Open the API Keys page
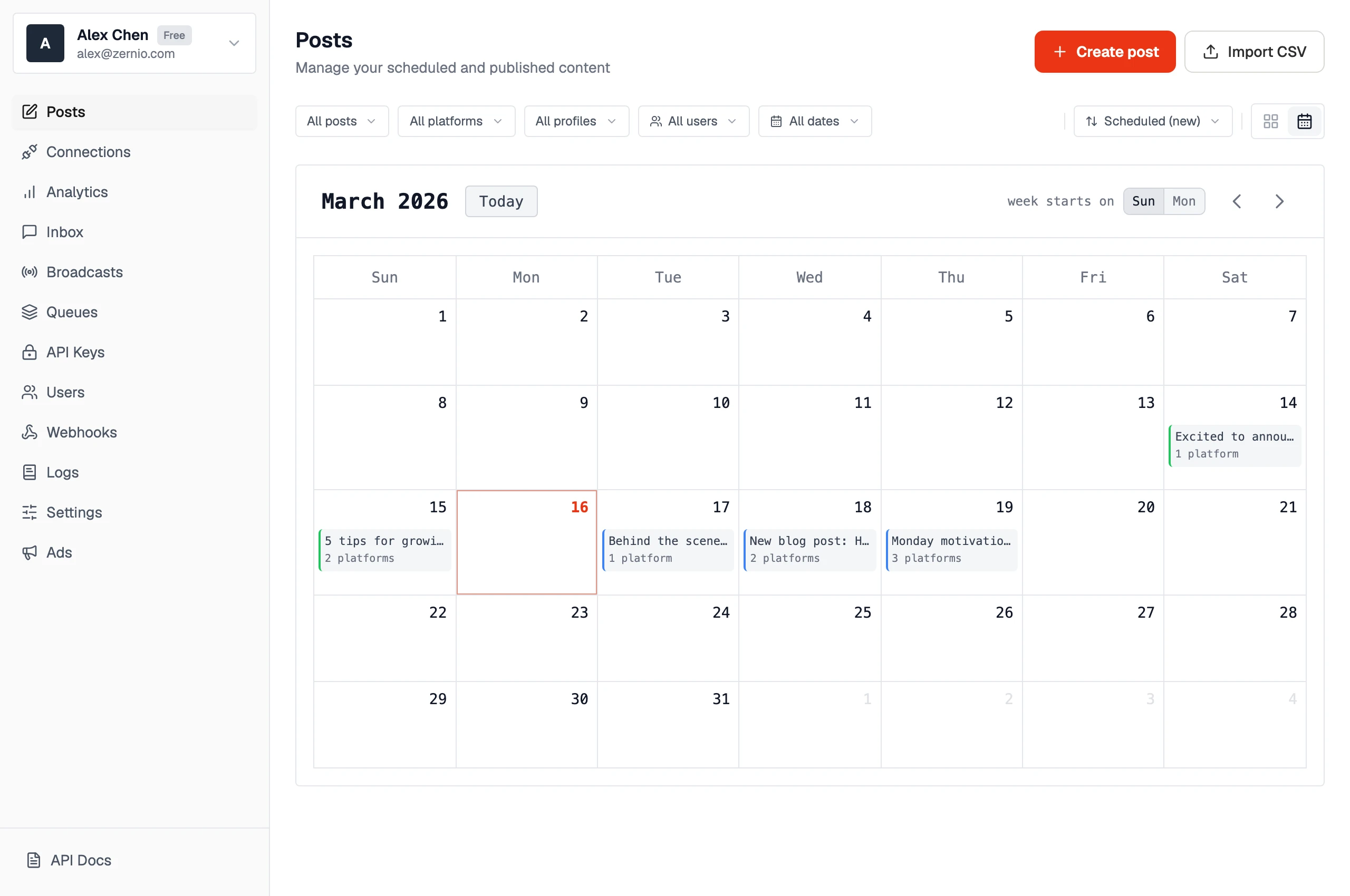Viewport: 1350px width, 896px height. pyautogui.click(x=75, y=352)
